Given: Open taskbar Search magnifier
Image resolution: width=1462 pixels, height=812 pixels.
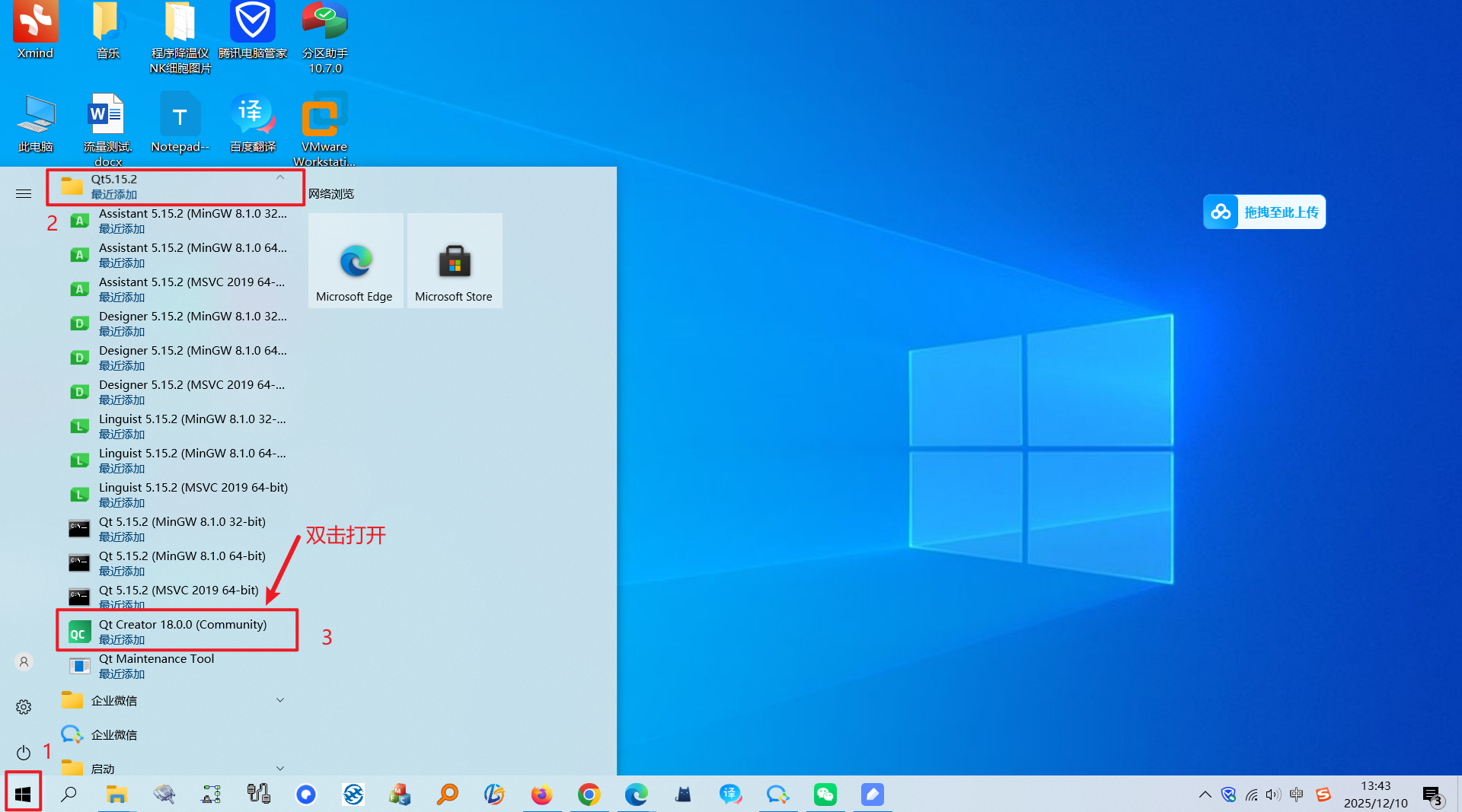Looking at the screenshot, I should (x=69, y=794).
